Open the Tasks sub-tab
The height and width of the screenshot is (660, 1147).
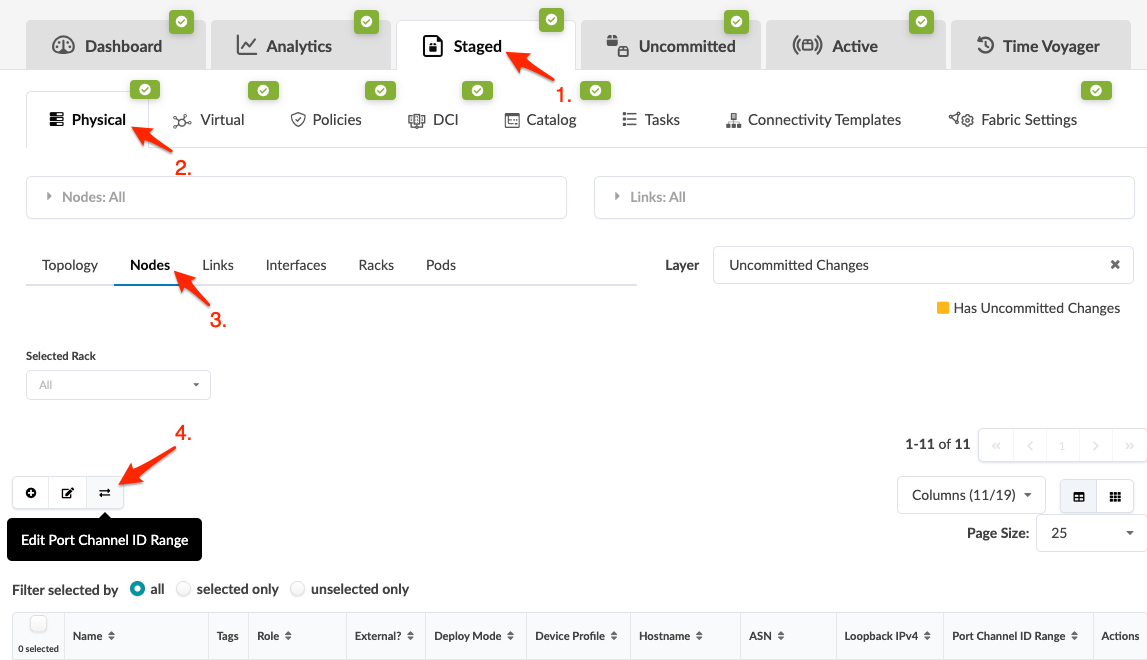click(651, 120)
